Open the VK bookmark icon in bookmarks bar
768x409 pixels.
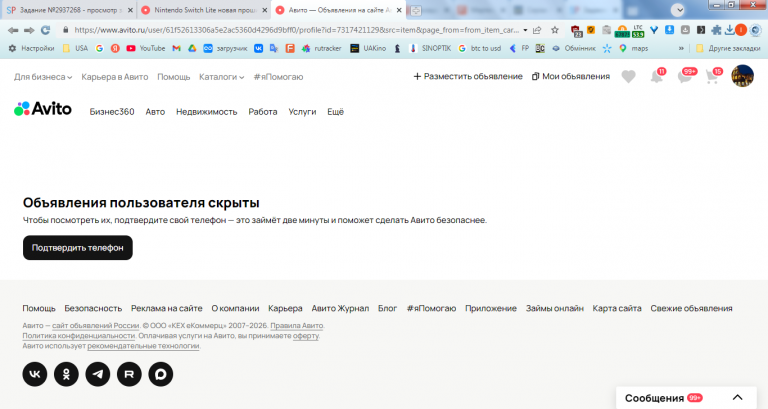[258, 48]
